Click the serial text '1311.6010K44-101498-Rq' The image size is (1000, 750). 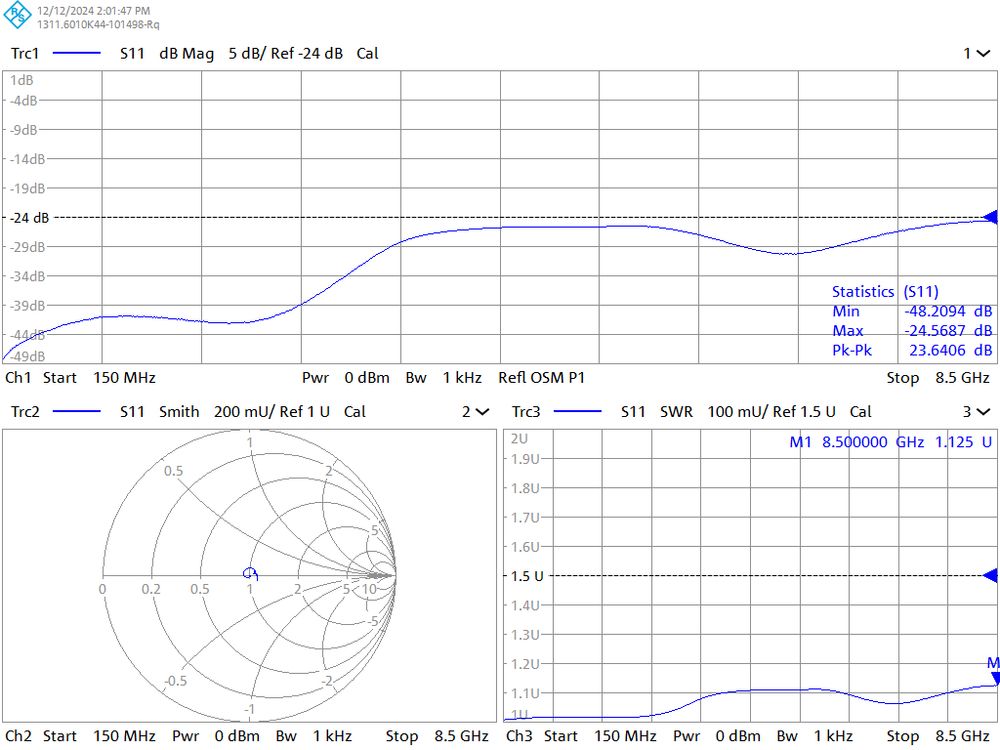tap(98, 25)
